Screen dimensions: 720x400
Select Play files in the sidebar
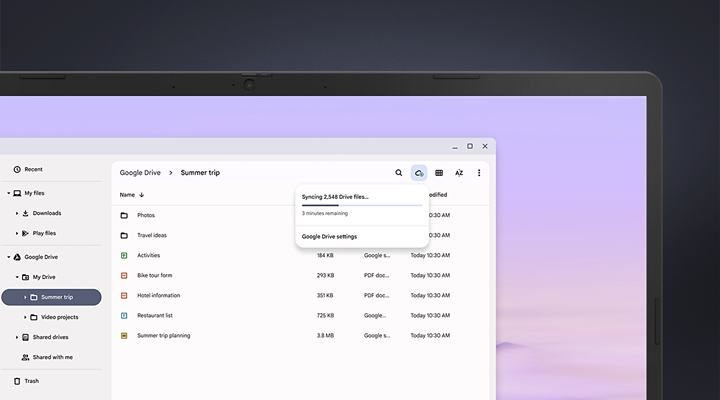click(x=44, y=233)
